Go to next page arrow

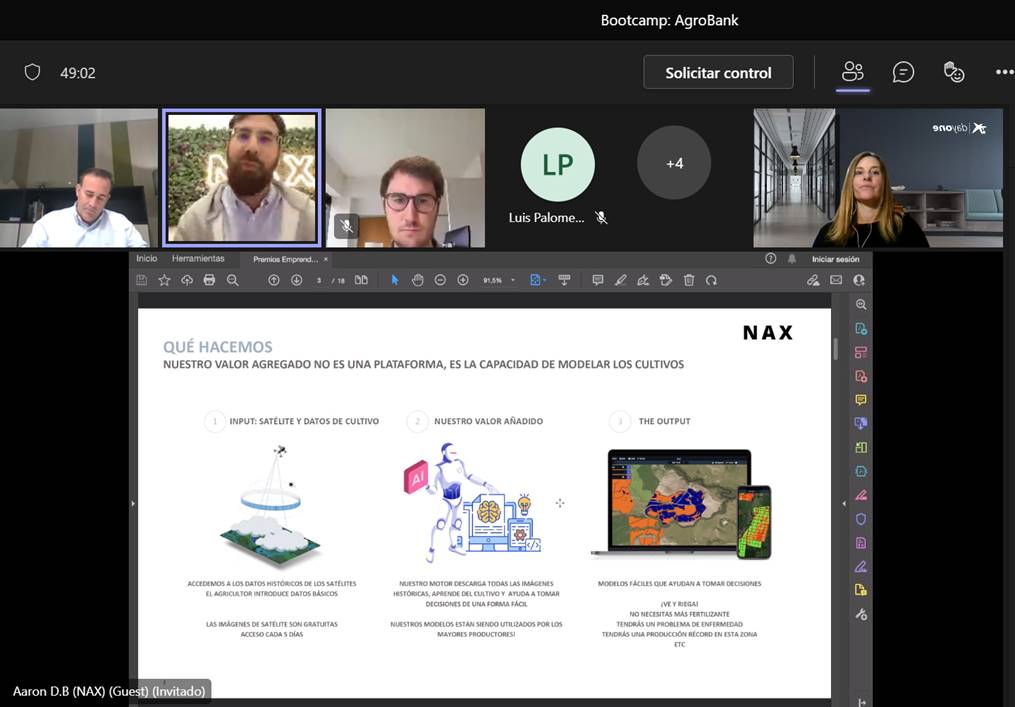tap(296, 280)
